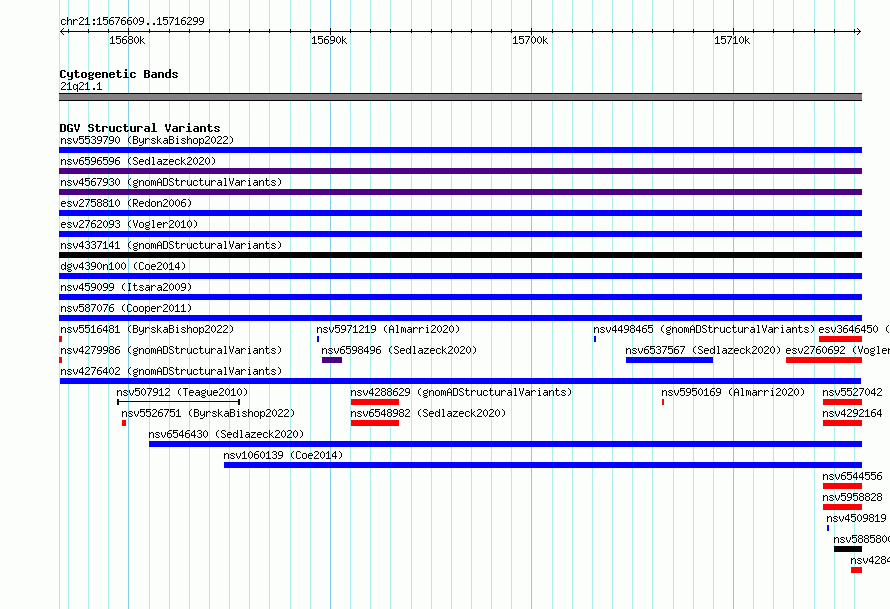Select the blue bar under nsv6546430
The width and height of the screenshot is (890, 609).
[x=505, y=444]
